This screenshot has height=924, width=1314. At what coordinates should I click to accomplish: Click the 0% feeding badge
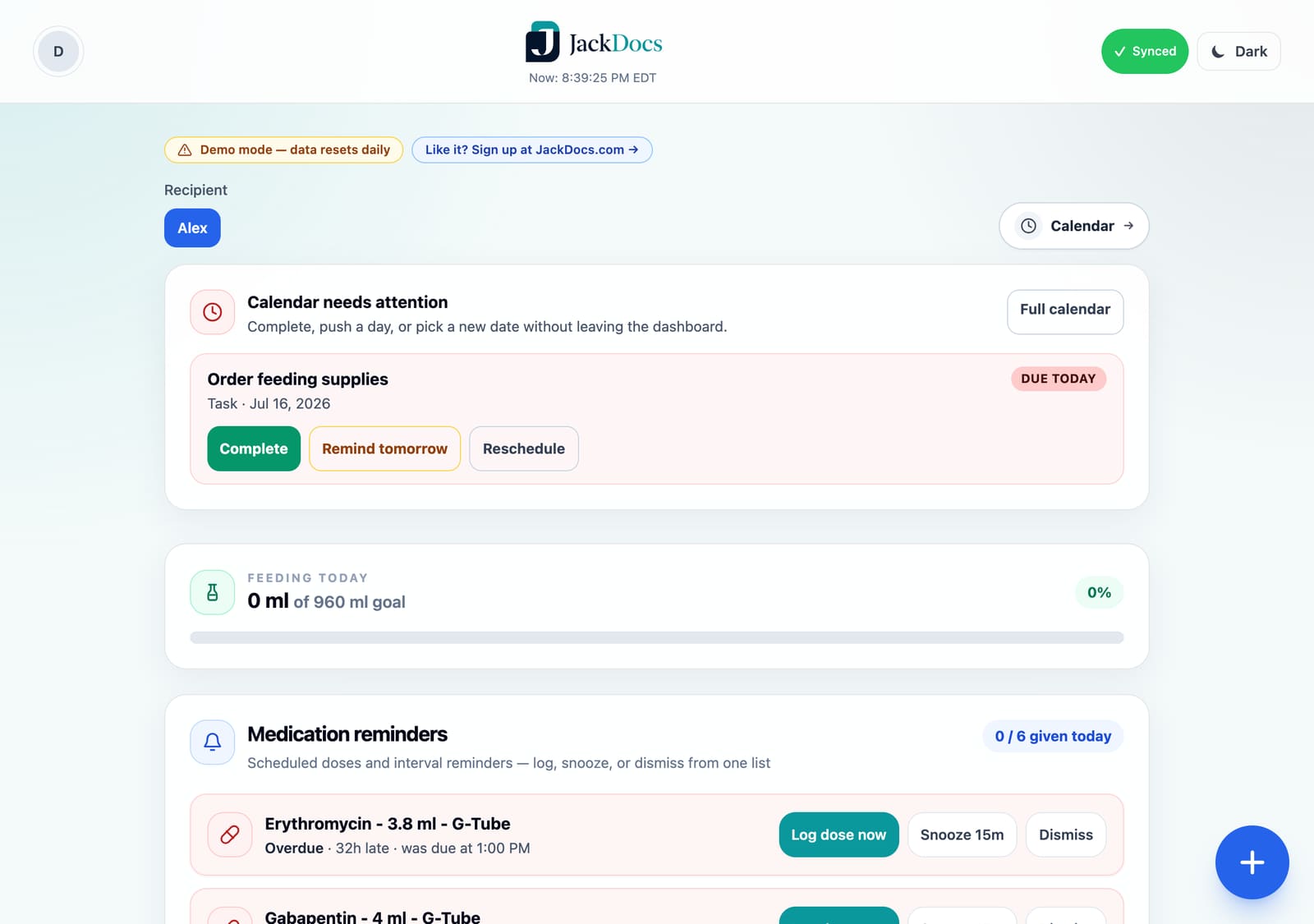(x=1099, y=592)
